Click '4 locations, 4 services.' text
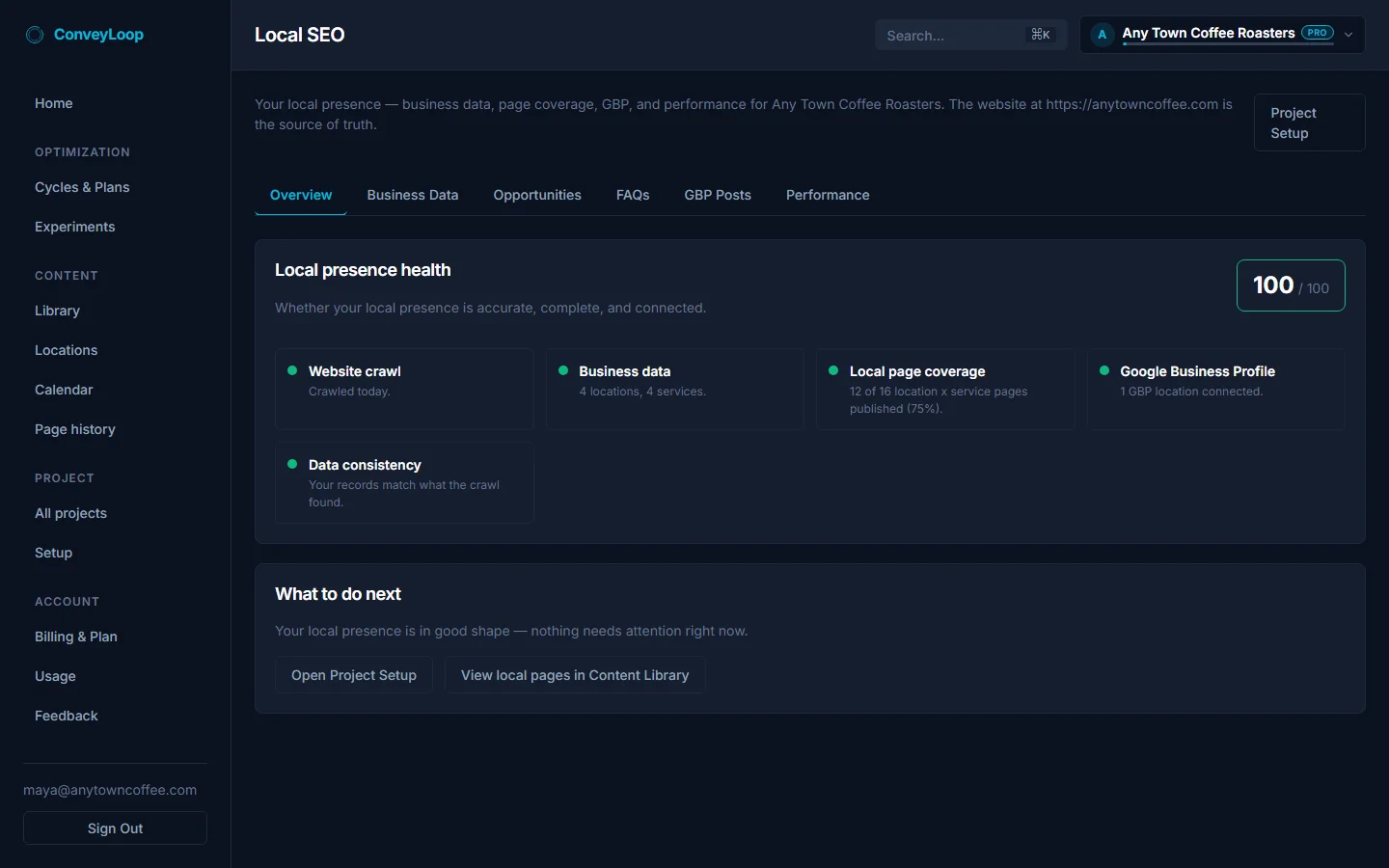This screenshot has height=868, width=1389. tap(642, 392)
